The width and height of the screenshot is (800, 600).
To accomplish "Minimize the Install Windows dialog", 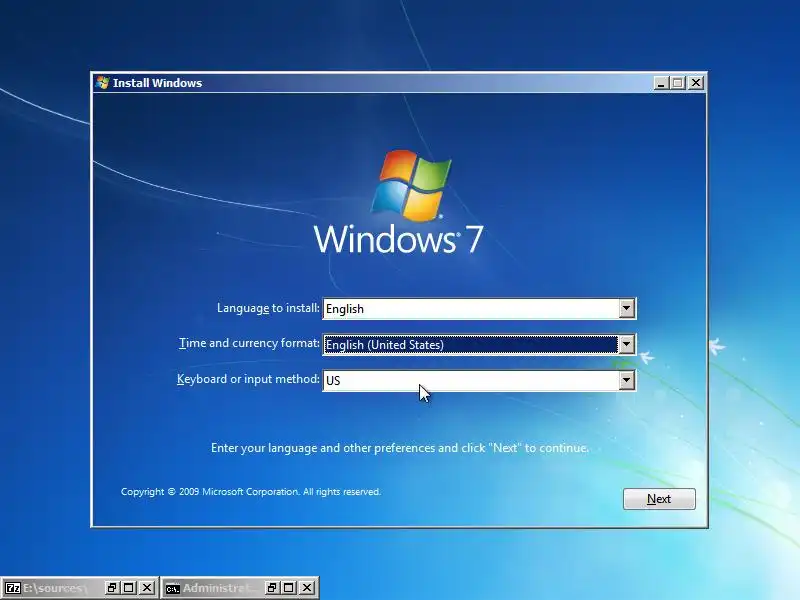I will click(661, 83).
